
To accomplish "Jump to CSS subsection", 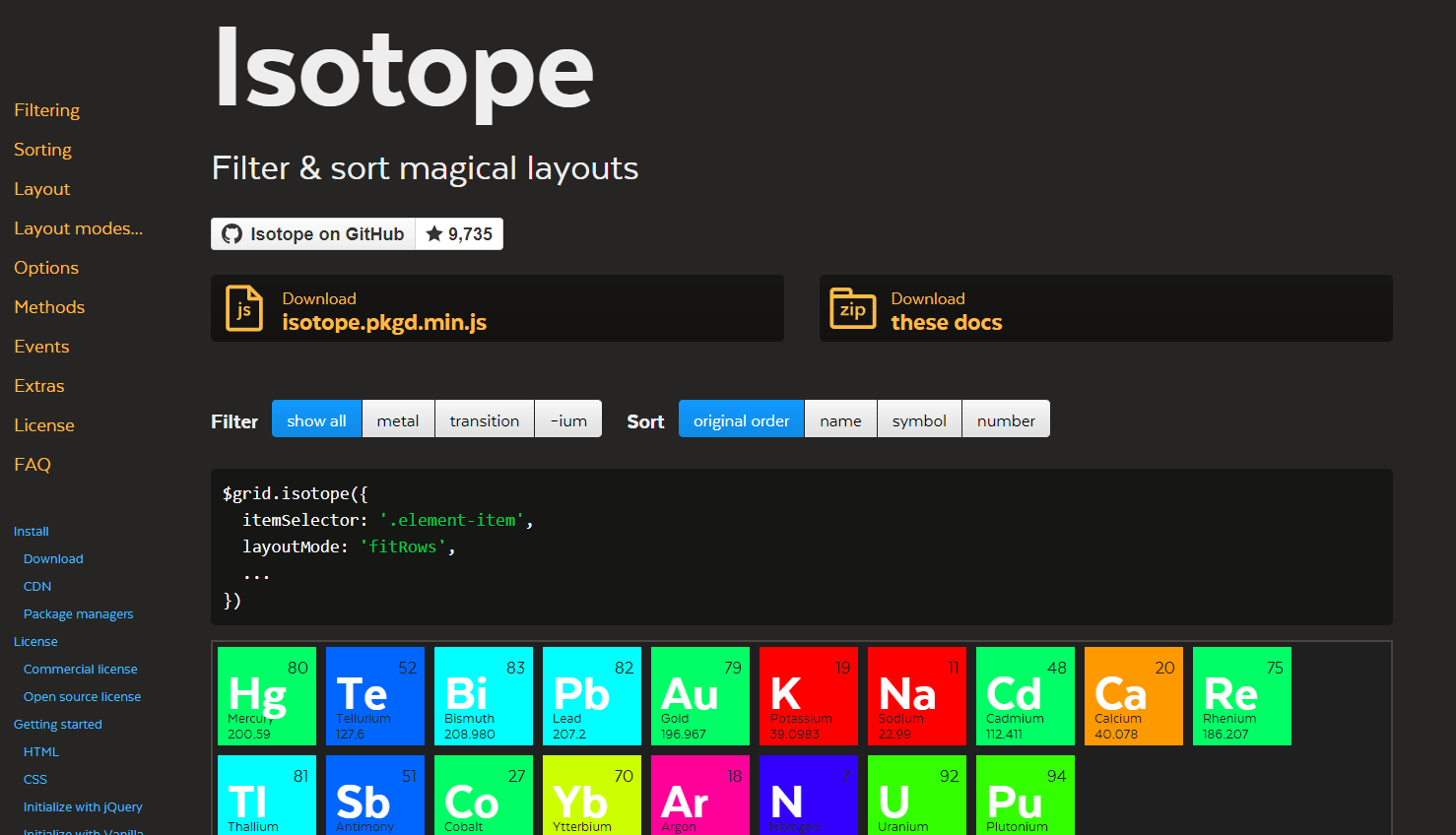I will (35, 779).
